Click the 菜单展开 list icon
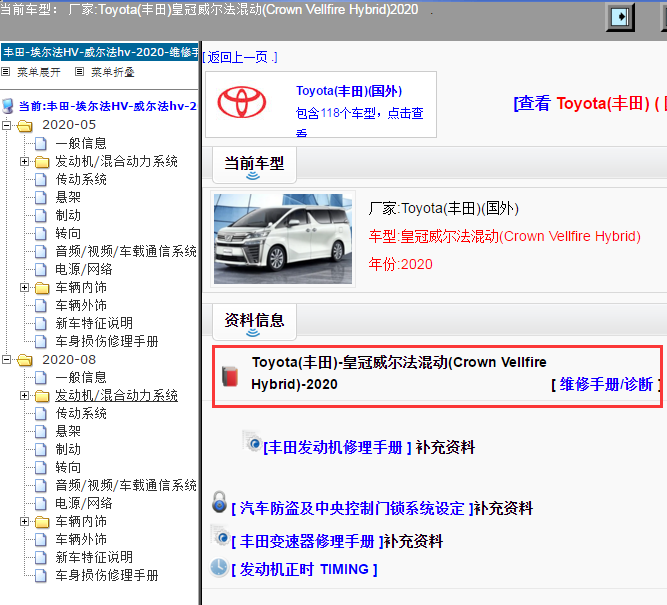667x605 pixels. click(5, 71)
